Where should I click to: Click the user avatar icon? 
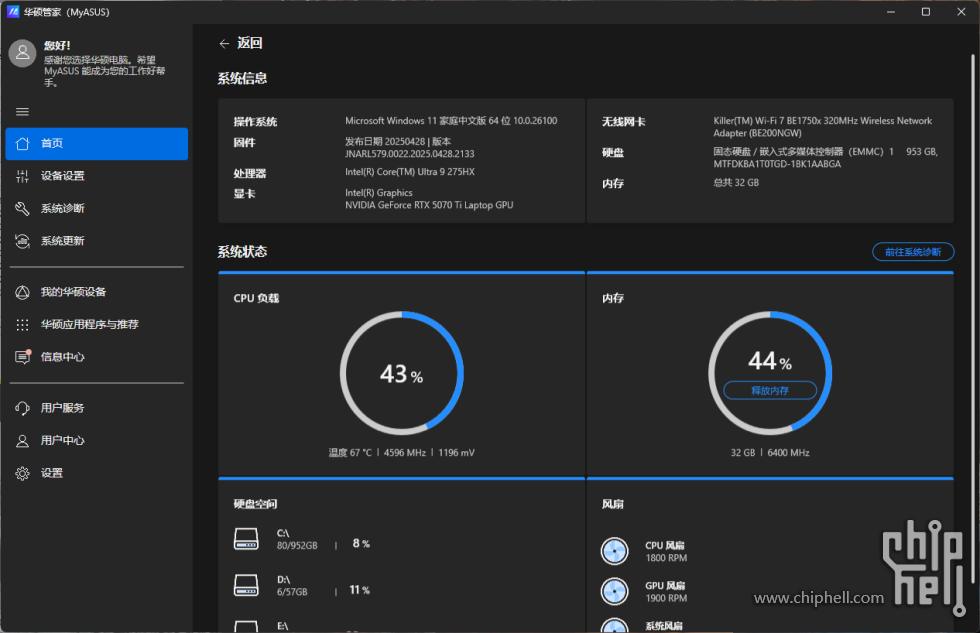(x=22, y=54)
